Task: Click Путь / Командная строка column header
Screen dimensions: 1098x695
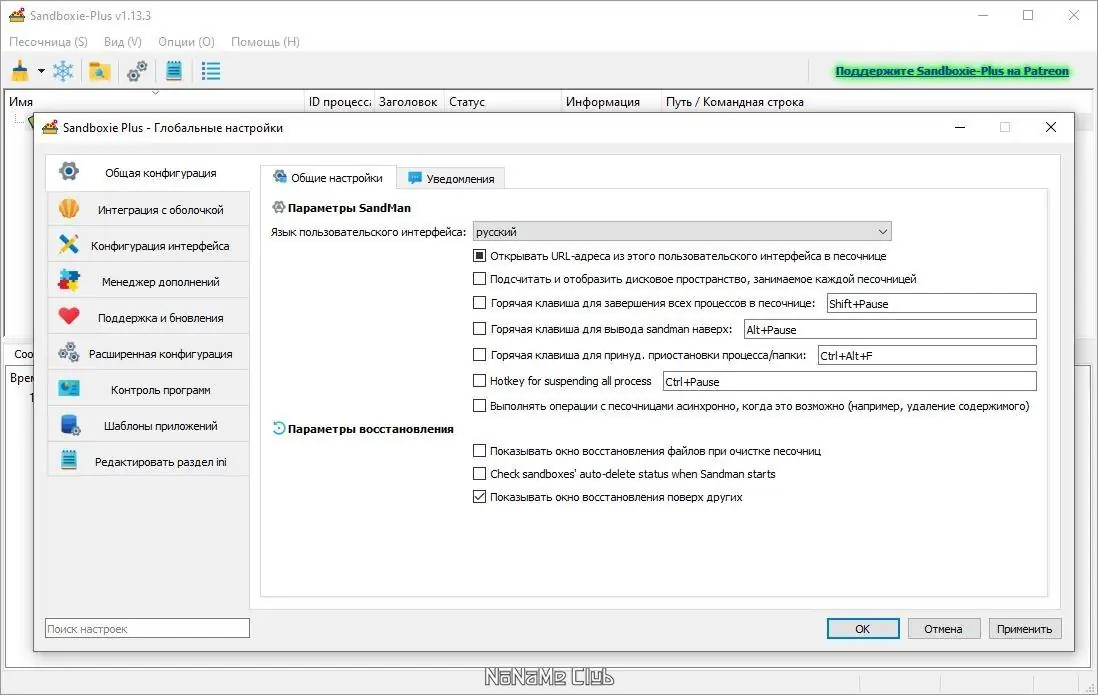Action: (877, 102)
